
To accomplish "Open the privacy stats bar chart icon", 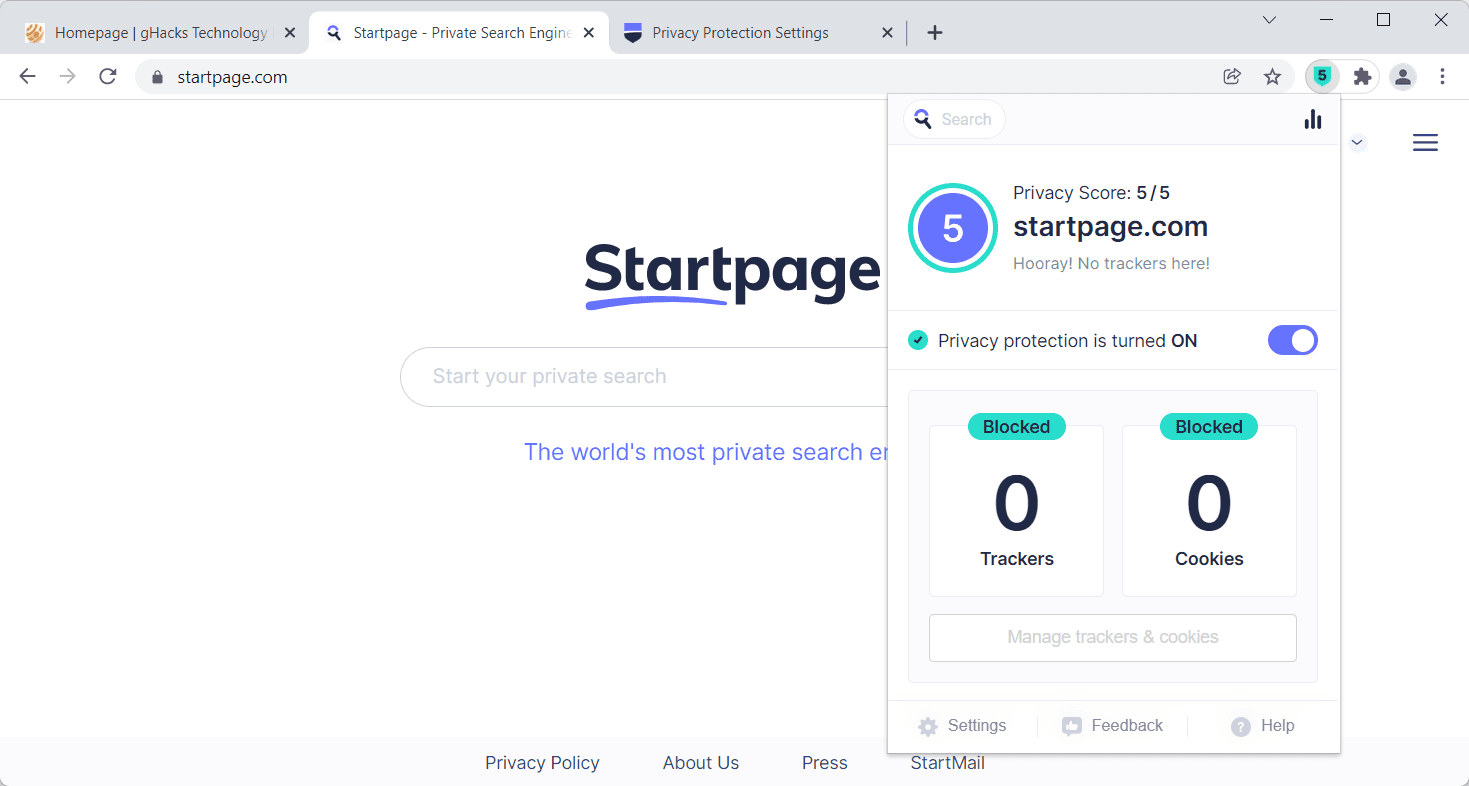I will point(1313,119).
